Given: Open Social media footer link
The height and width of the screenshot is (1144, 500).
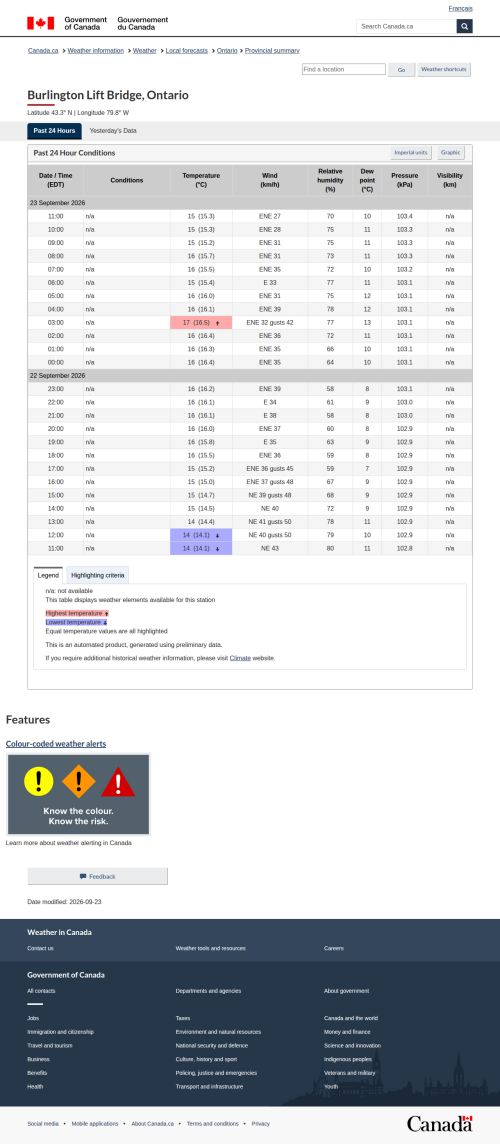Looking at the screenshot, I should [42, 1124].
